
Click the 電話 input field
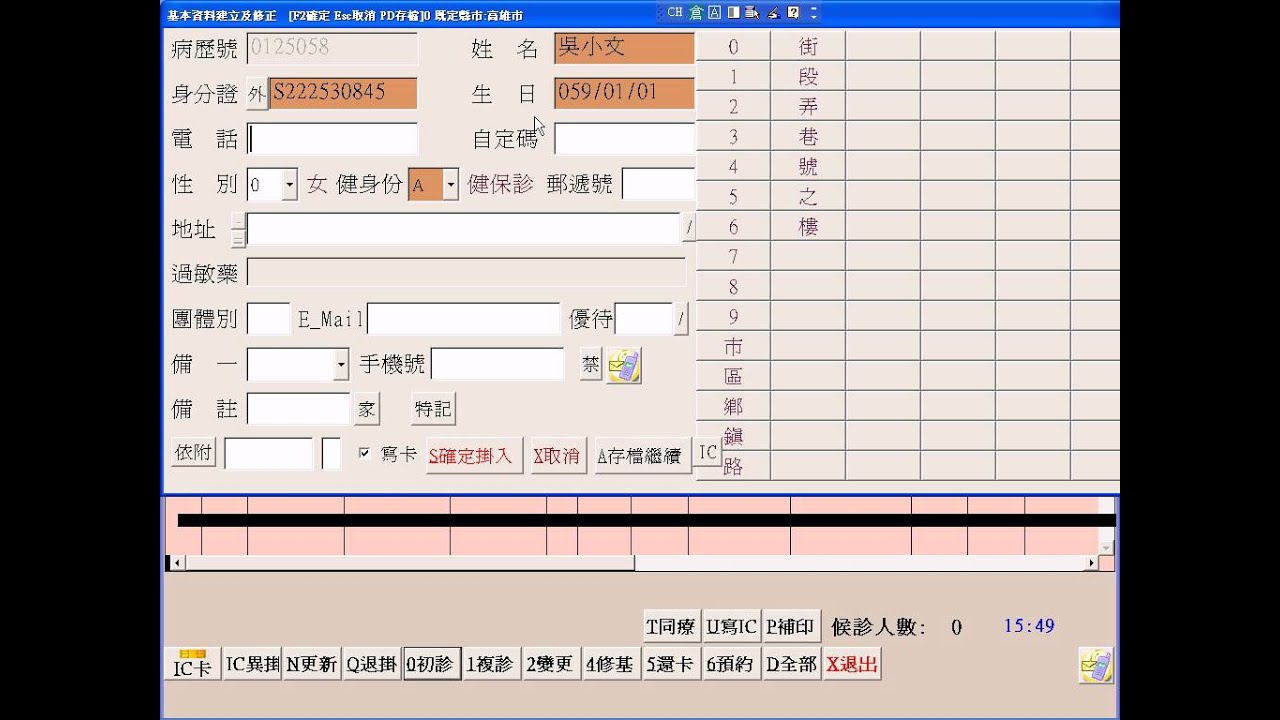[x=332, y=139]
